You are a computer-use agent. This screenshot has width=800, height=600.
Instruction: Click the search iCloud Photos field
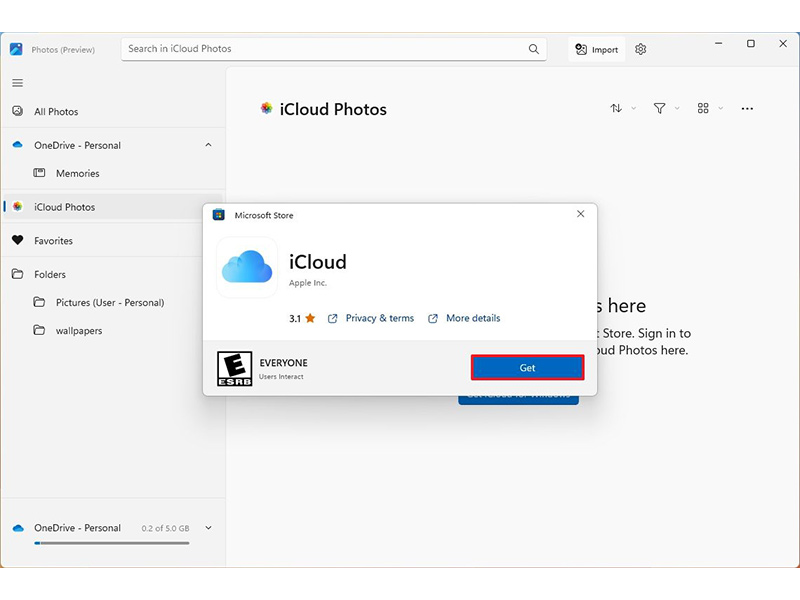[x=334, y=49]
